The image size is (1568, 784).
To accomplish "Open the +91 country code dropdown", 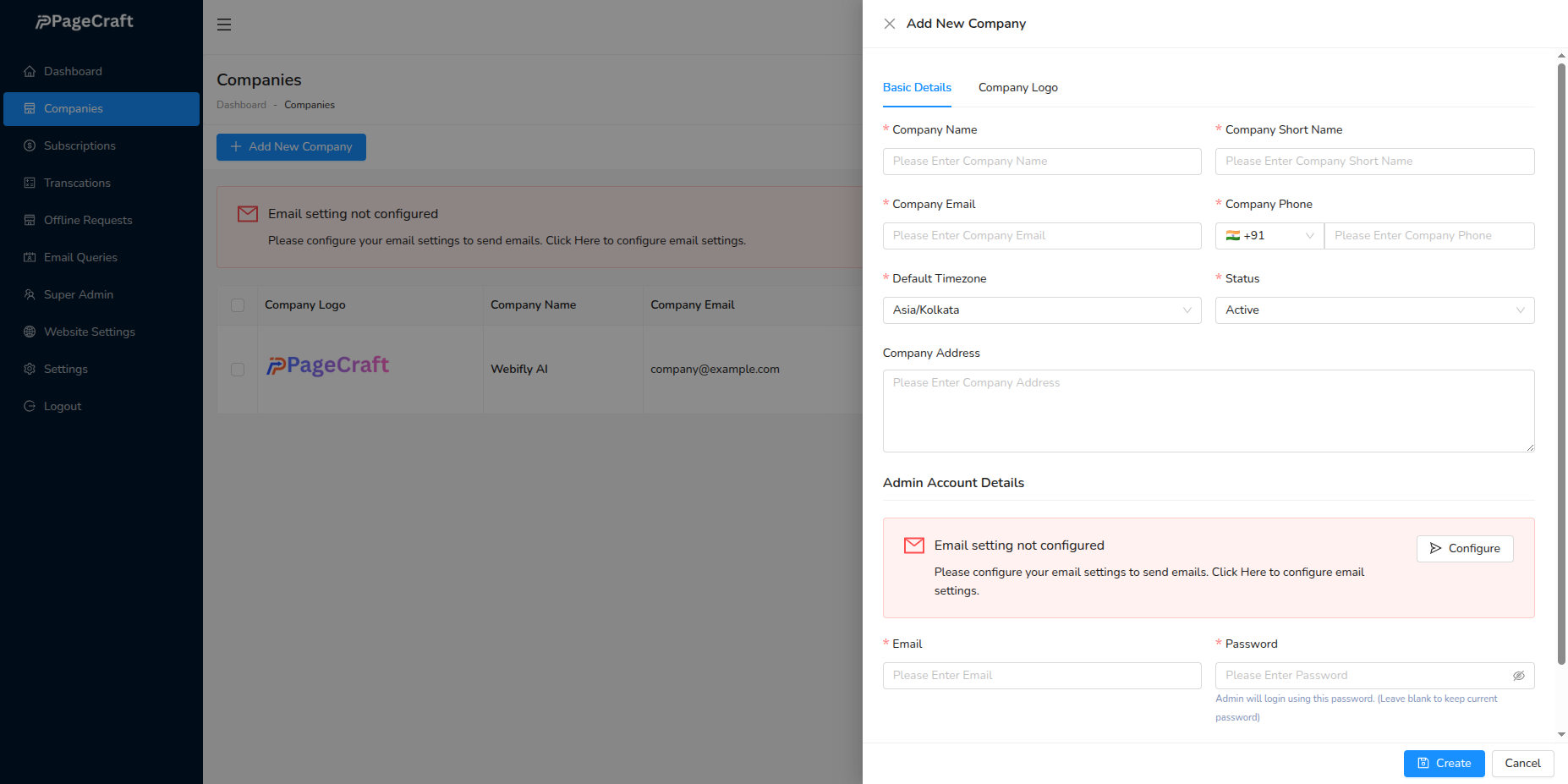I will tap(1269, 236).
